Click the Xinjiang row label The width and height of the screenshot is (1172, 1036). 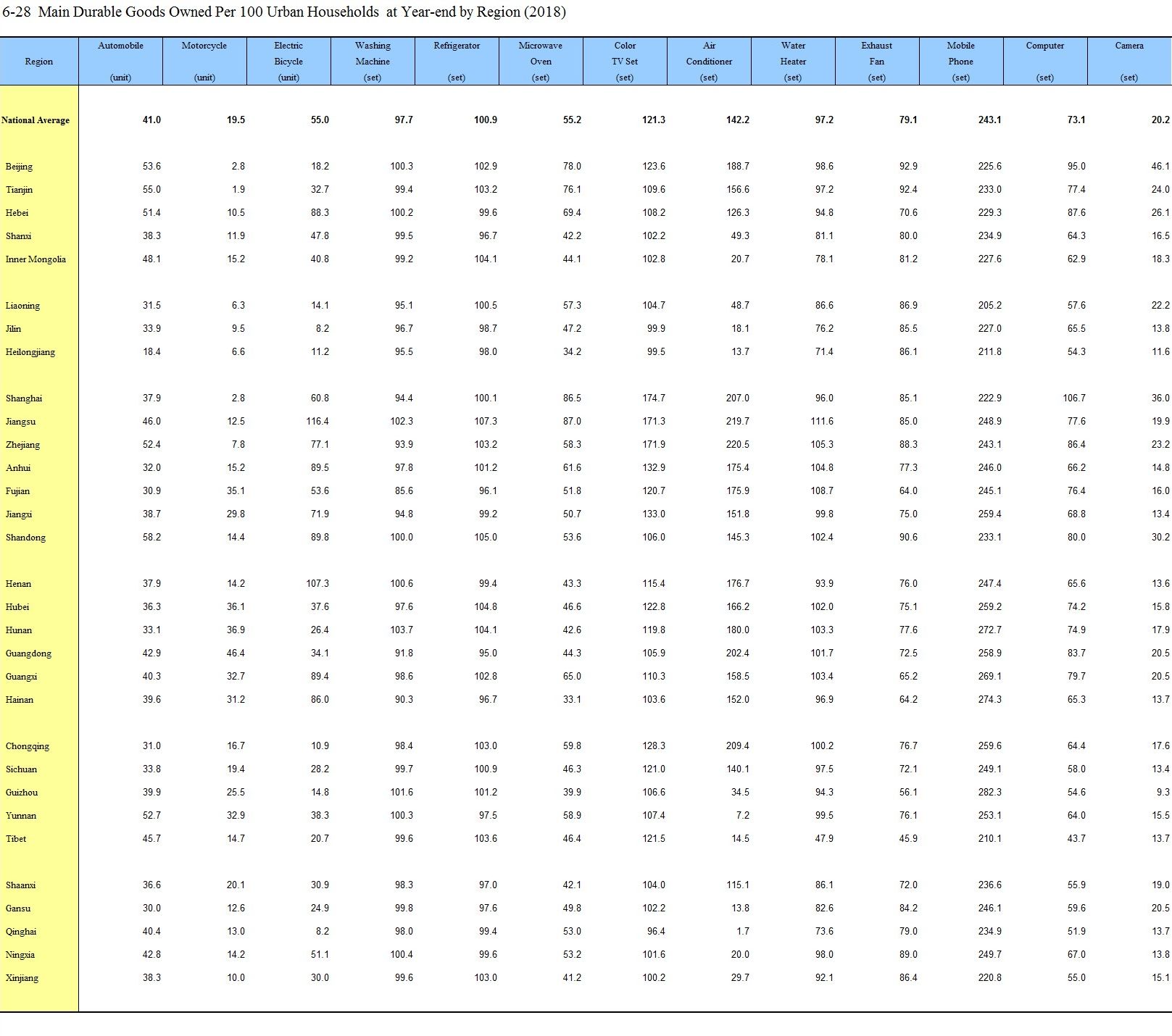point(22,978)
